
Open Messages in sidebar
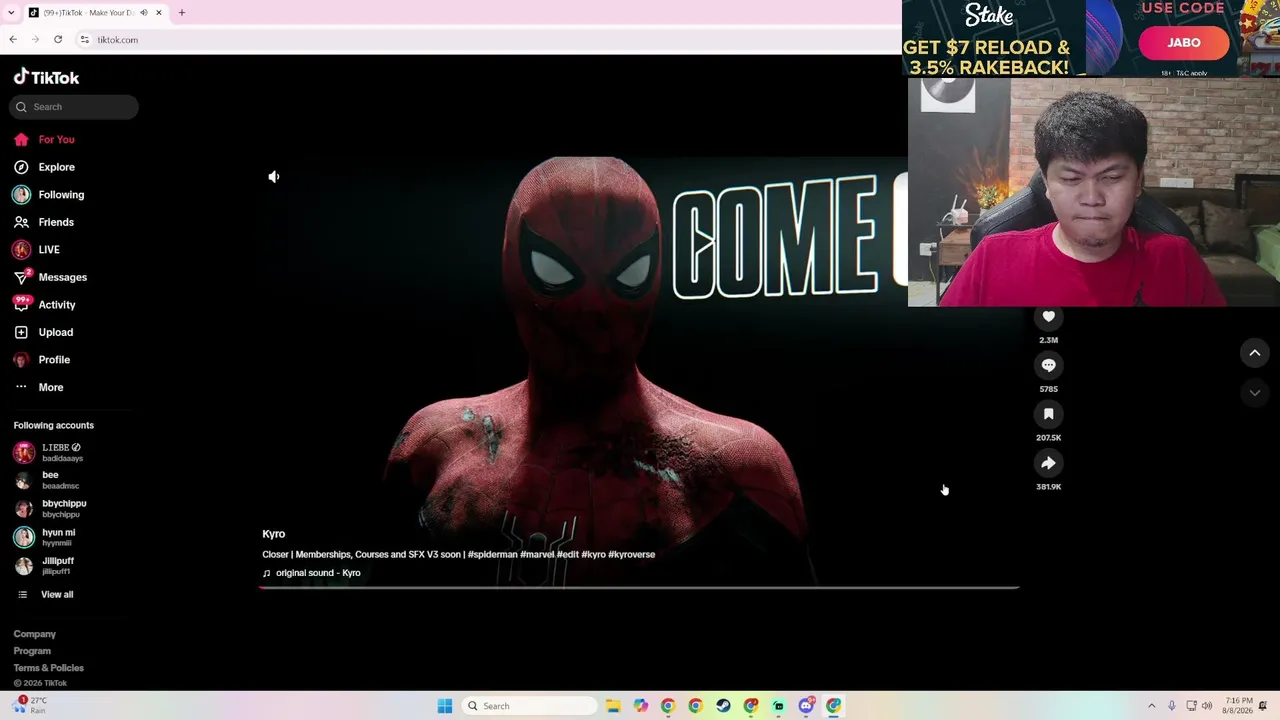[50, 277]
